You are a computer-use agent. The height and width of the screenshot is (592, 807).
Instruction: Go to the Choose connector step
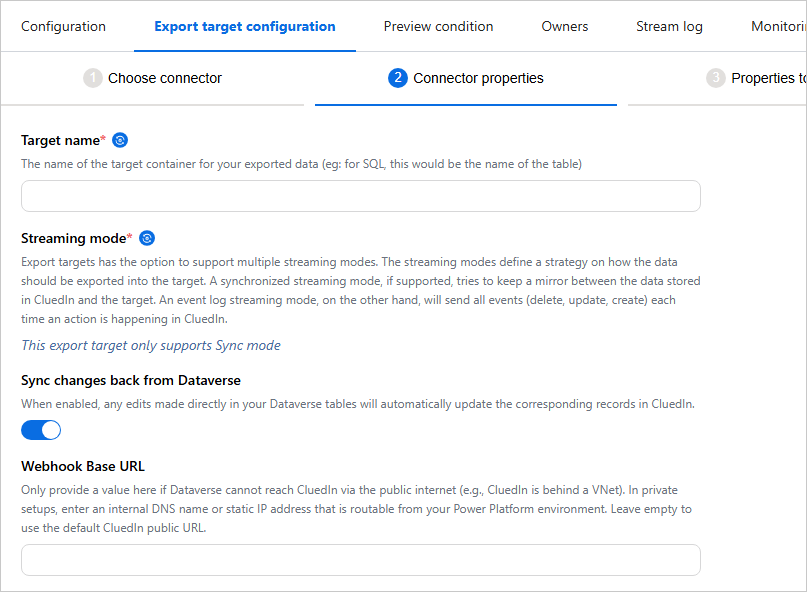tap(165, 78)
